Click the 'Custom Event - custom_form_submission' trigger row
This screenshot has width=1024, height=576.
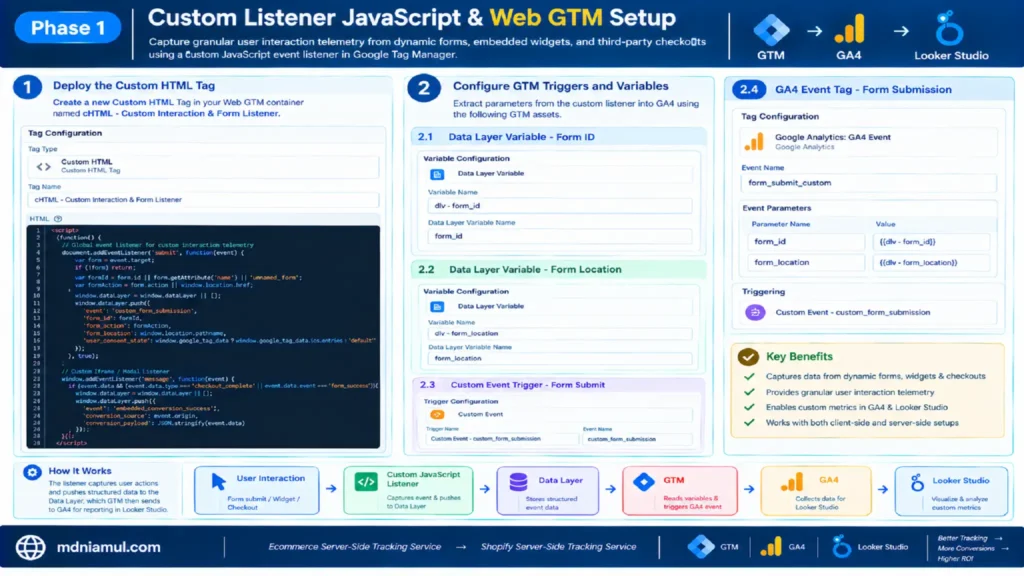(869, 312)
